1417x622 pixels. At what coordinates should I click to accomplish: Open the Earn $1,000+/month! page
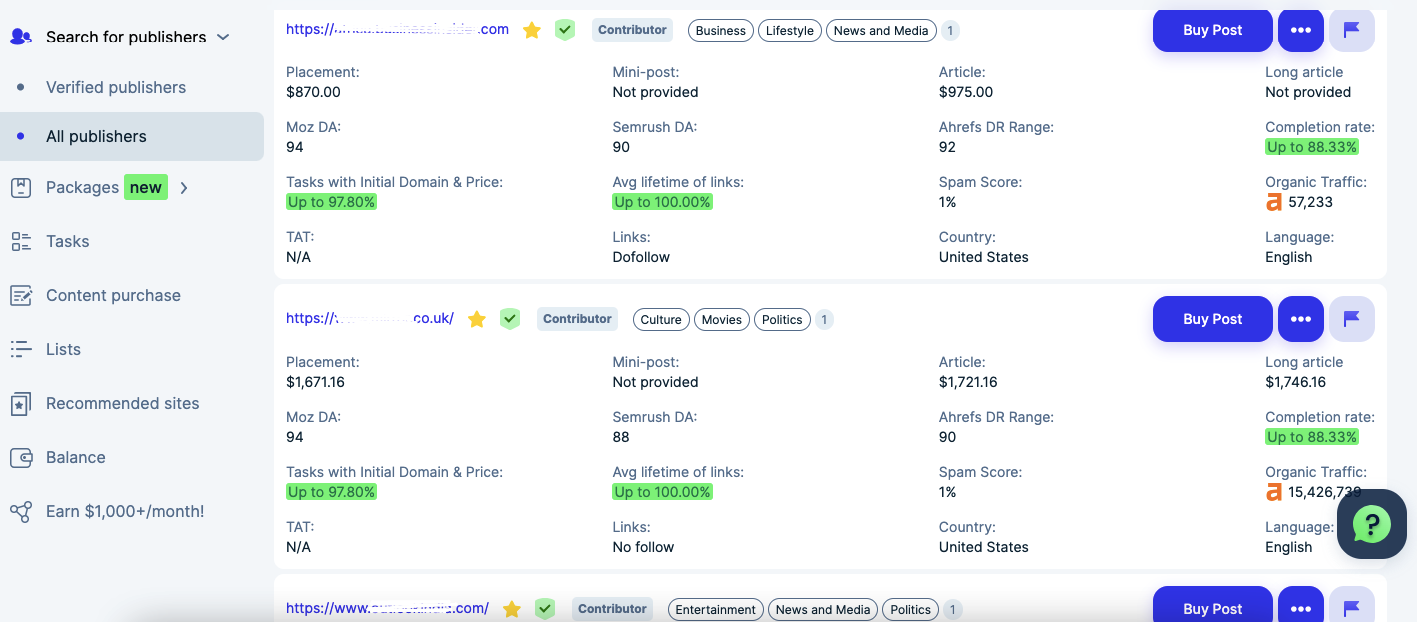[125, 511]
